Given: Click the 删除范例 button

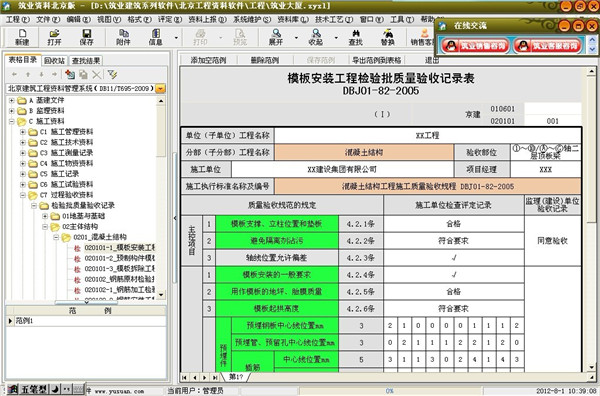Looking at the screenshot, I should pos(265,60).
